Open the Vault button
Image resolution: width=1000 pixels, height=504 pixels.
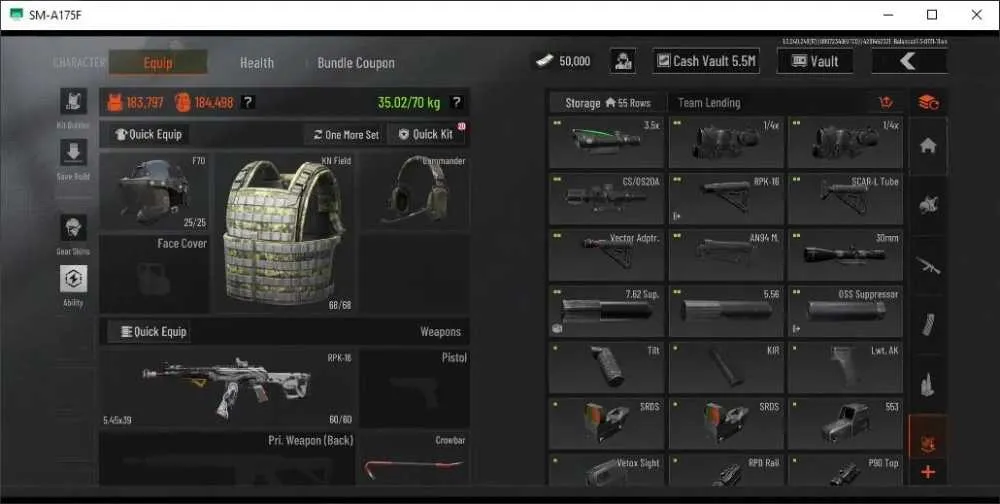[x=815, y=61]
